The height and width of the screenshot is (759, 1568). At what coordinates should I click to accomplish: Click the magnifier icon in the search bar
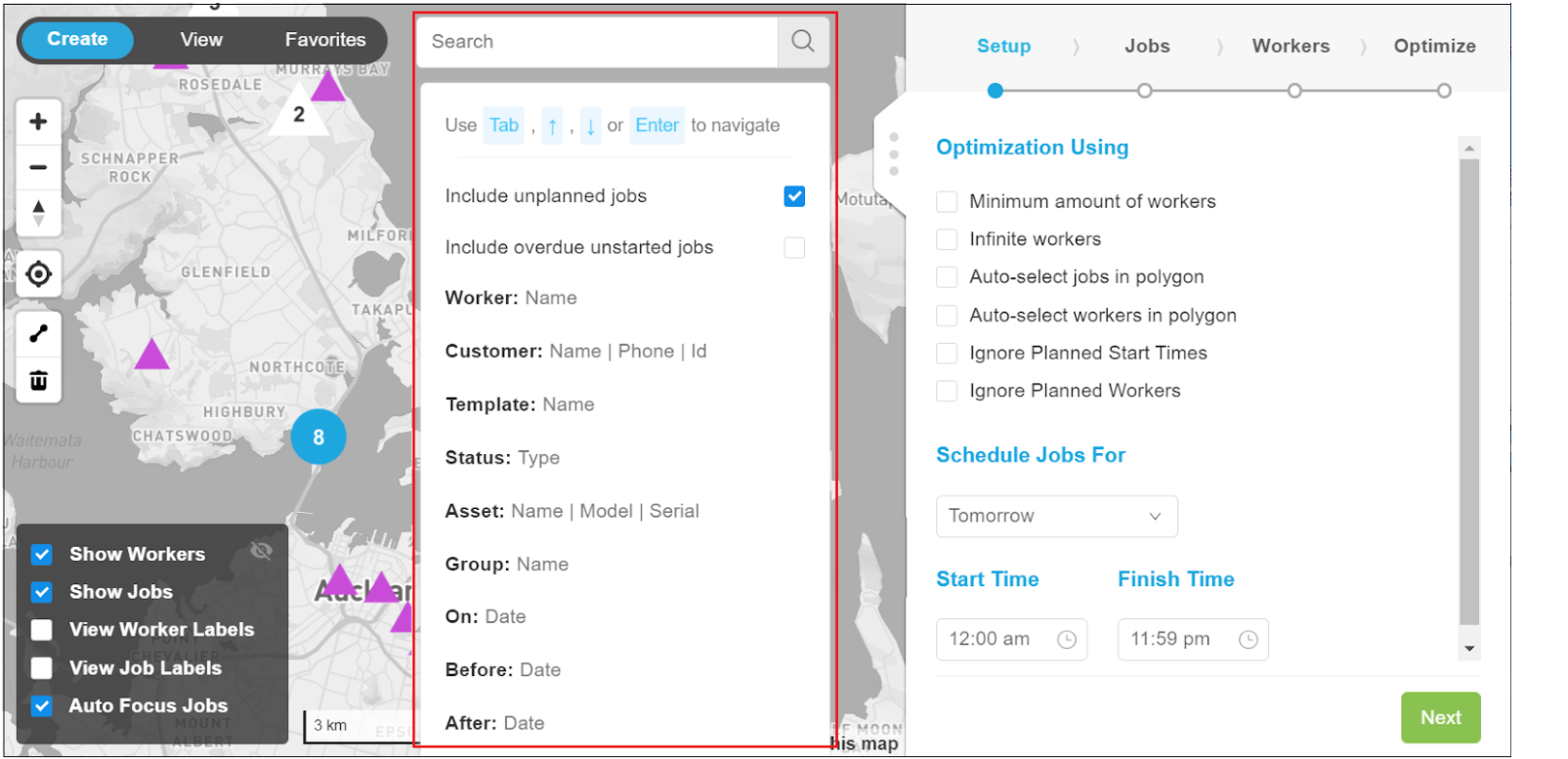coord(803,41)
